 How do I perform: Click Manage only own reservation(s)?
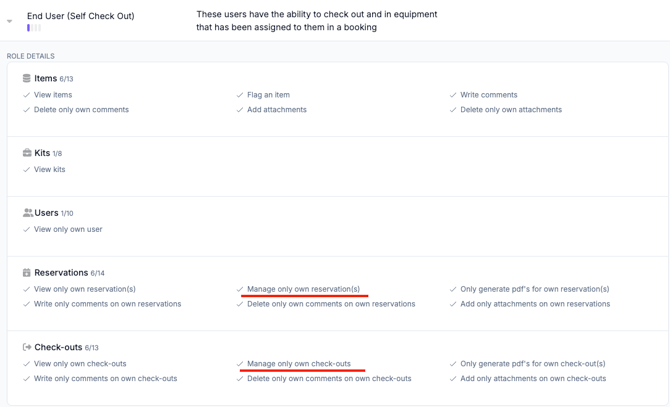[303, 289]
